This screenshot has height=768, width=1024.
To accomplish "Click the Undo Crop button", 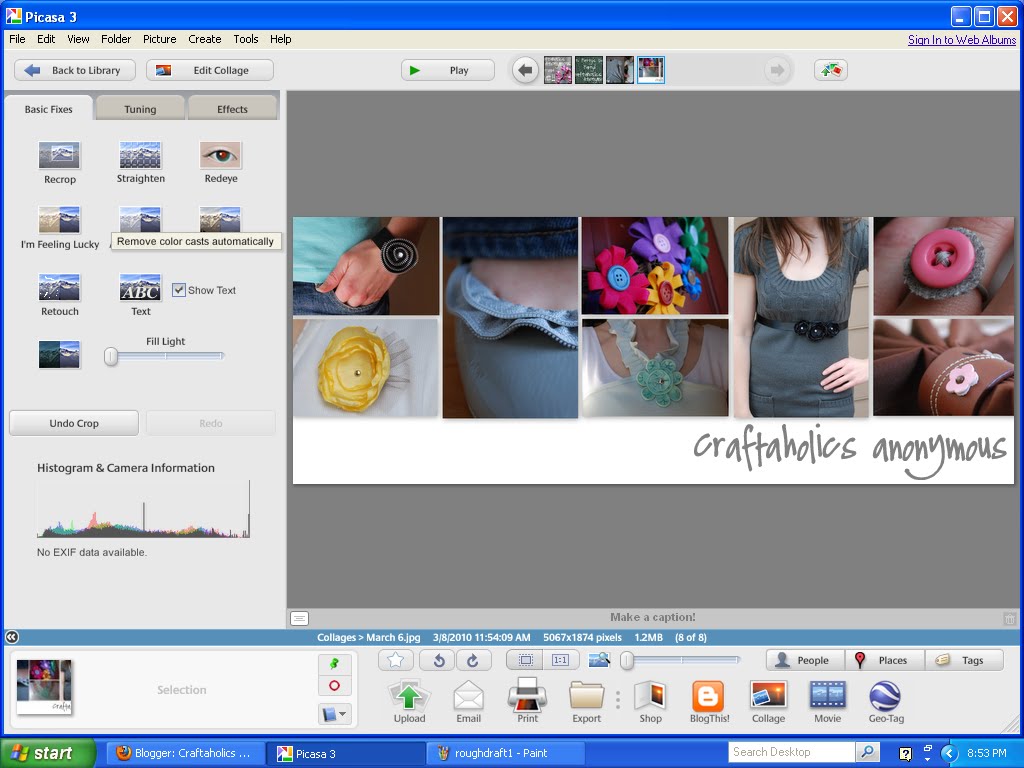I will coord(74,423).
